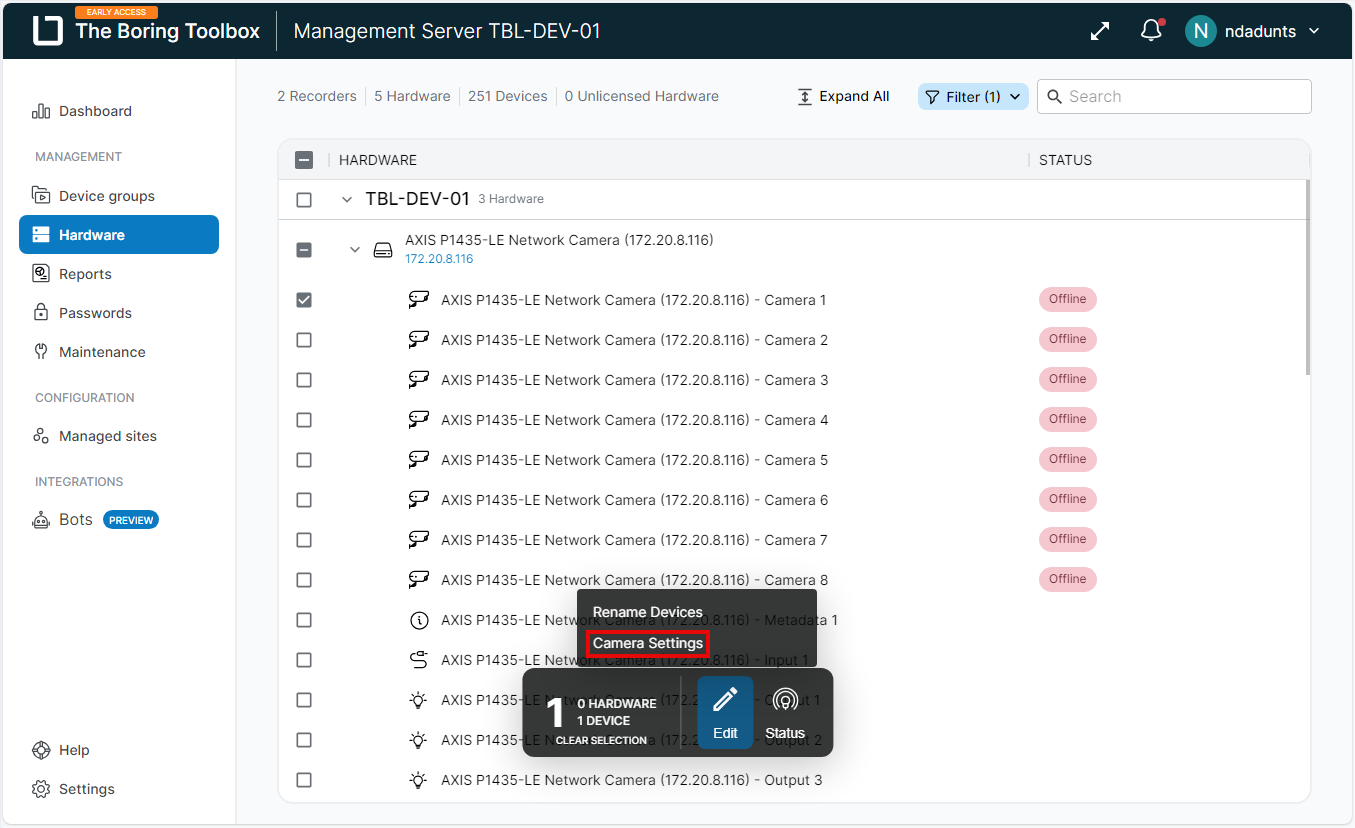
Task: Click the Dashboard bar chart icon
Action: (41, 111)
